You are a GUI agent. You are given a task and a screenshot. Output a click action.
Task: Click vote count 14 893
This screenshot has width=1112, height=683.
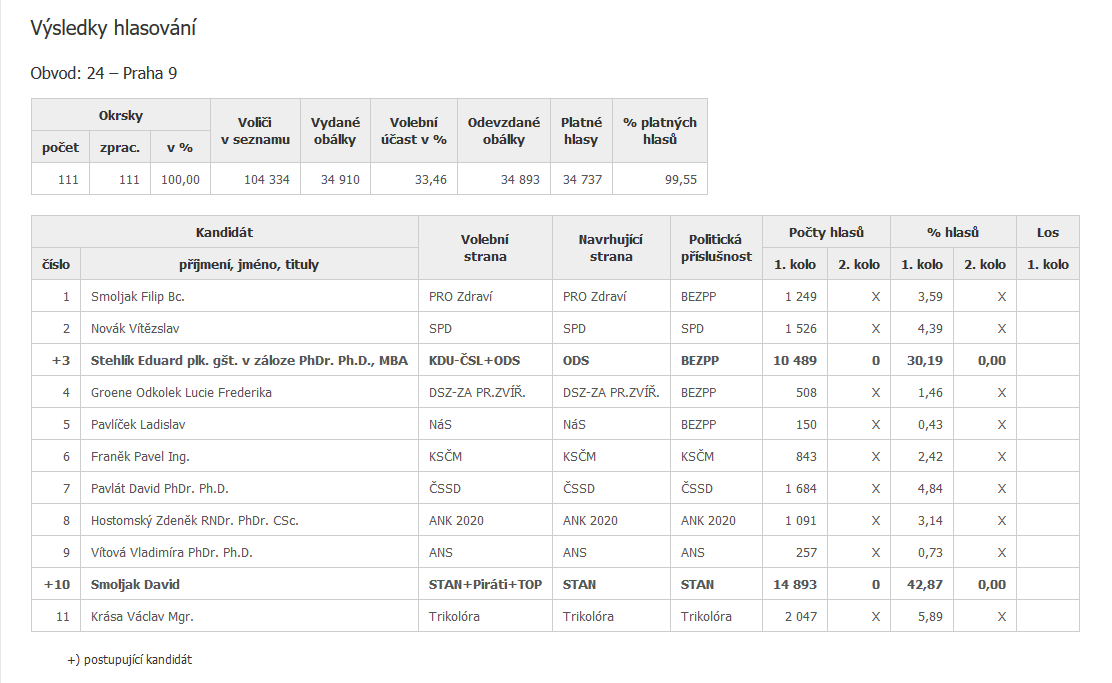(795, 584)
